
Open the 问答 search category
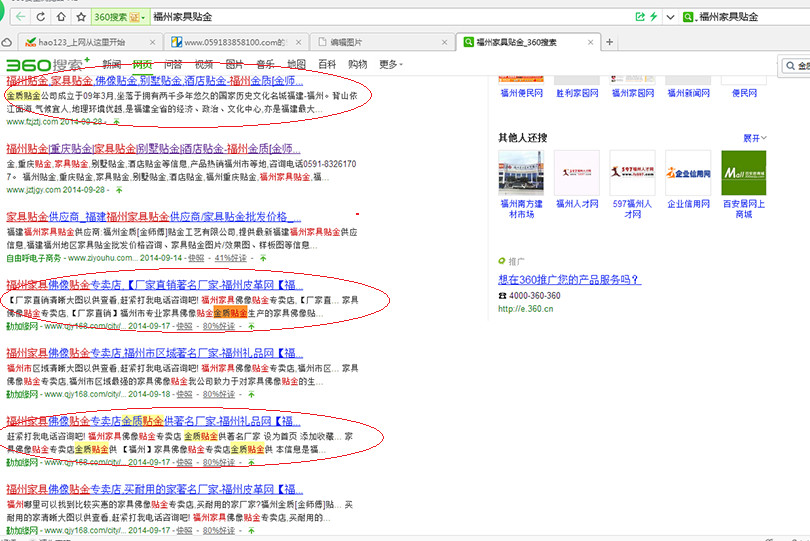click(173, 65)
